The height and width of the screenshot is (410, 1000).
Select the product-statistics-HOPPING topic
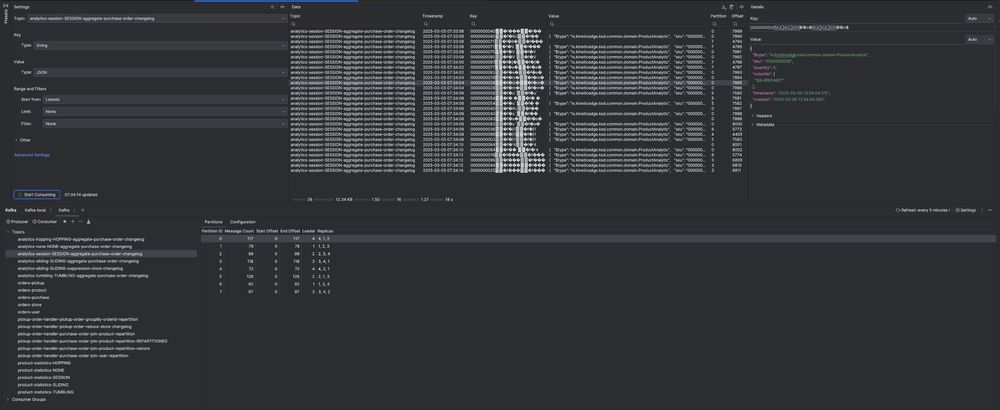[x=44, y=363]
